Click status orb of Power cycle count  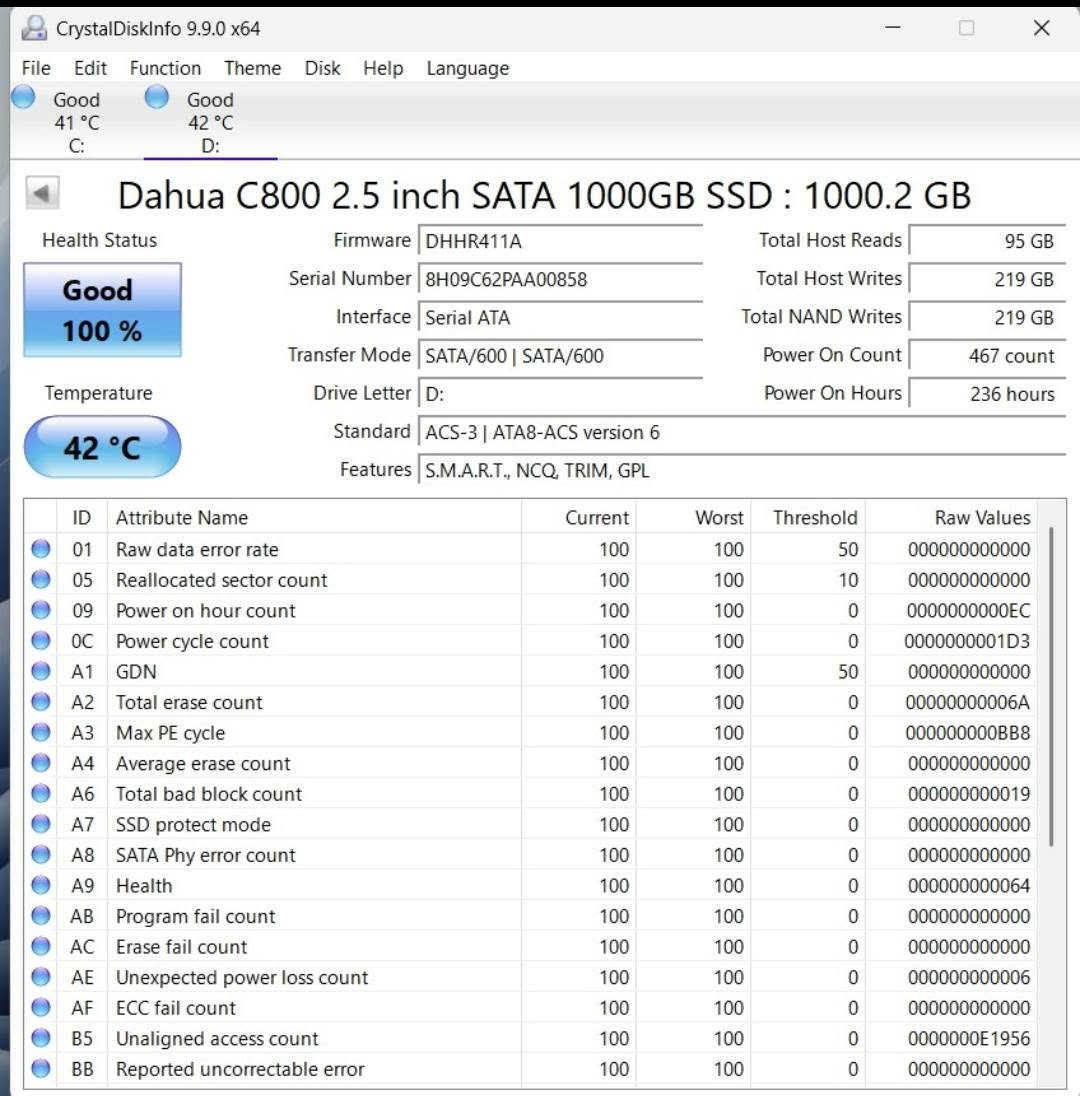click(41, 640)
